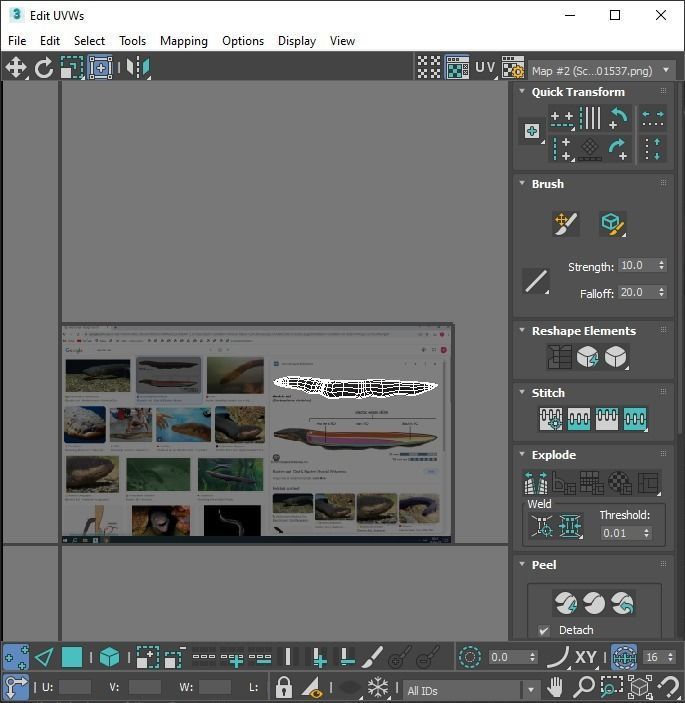Adjust the Strength spinner arrows
Image resolution: width=685 pixels, height=703 pixels.
point(662,265)
